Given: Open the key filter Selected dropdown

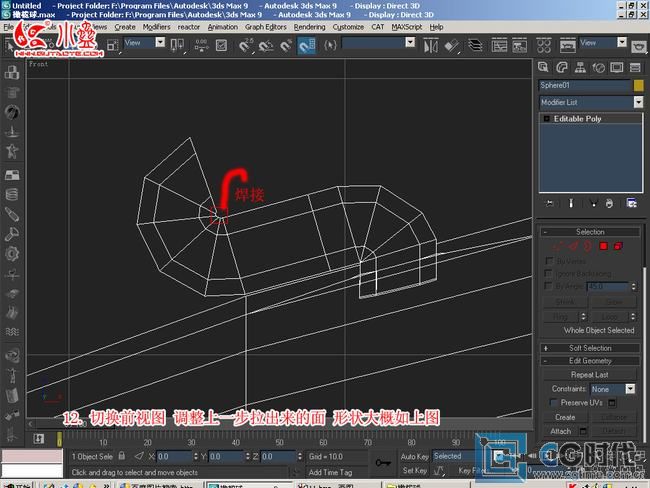Looking at the screenshot, I should [x=468, y=456].
